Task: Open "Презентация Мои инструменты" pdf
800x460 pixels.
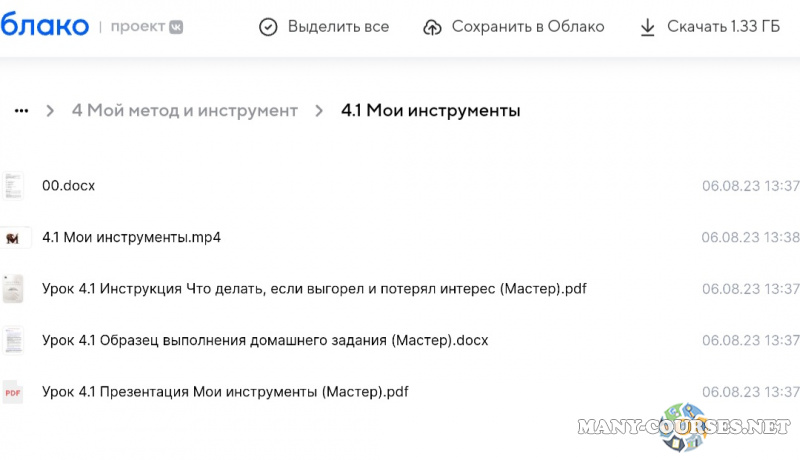Action: click(225, 392)
